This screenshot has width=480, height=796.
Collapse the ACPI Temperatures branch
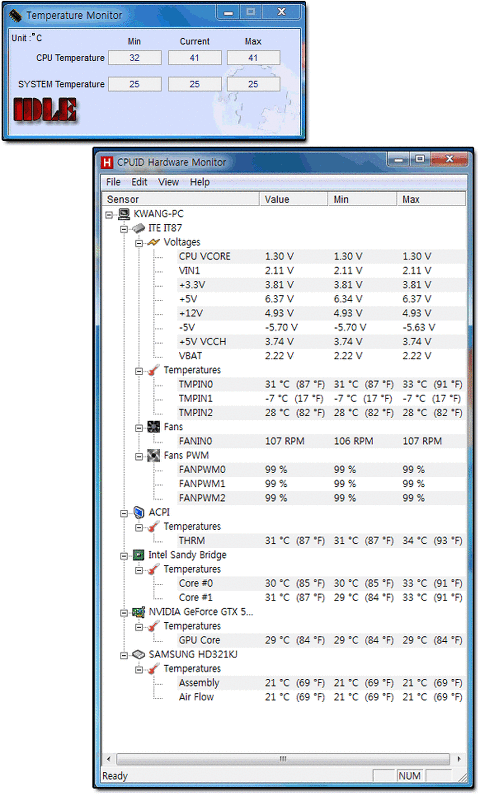pos(139,527)
